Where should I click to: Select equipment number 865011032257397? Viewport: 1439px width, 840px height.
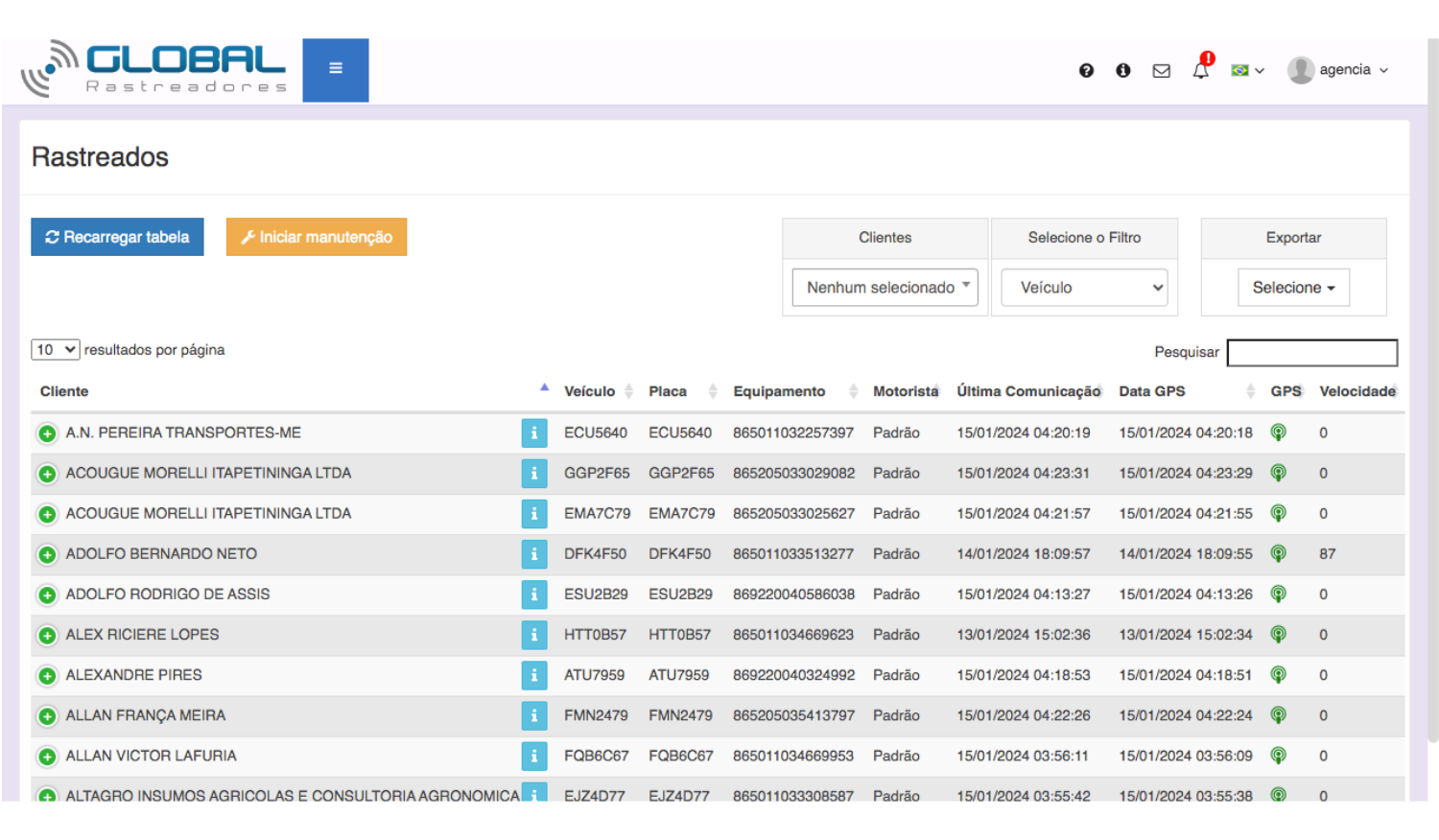(793, 432)
